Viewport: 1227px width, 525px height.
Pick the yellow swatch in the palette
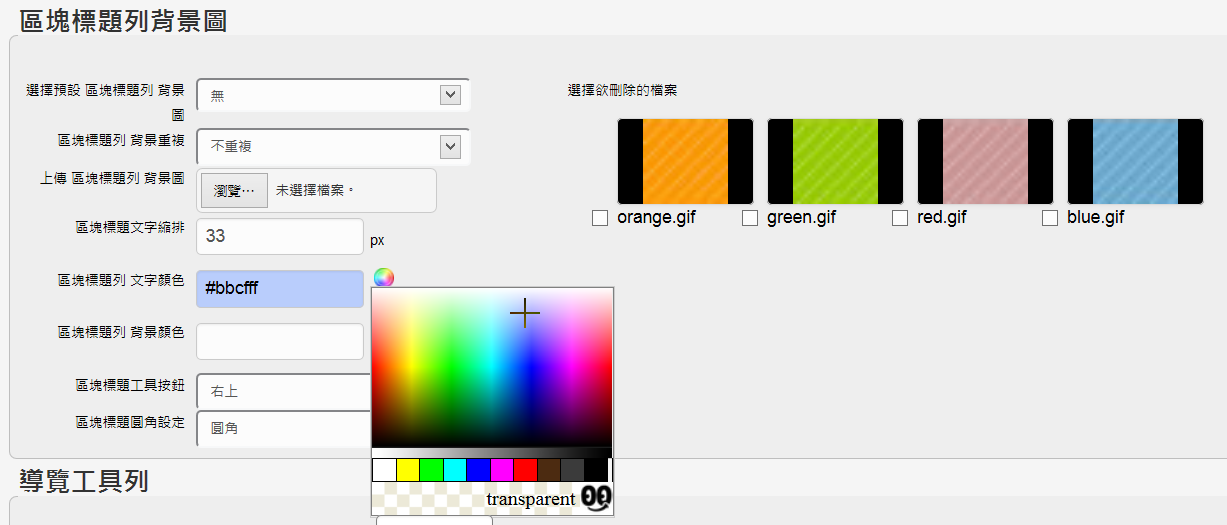[408, 469]
